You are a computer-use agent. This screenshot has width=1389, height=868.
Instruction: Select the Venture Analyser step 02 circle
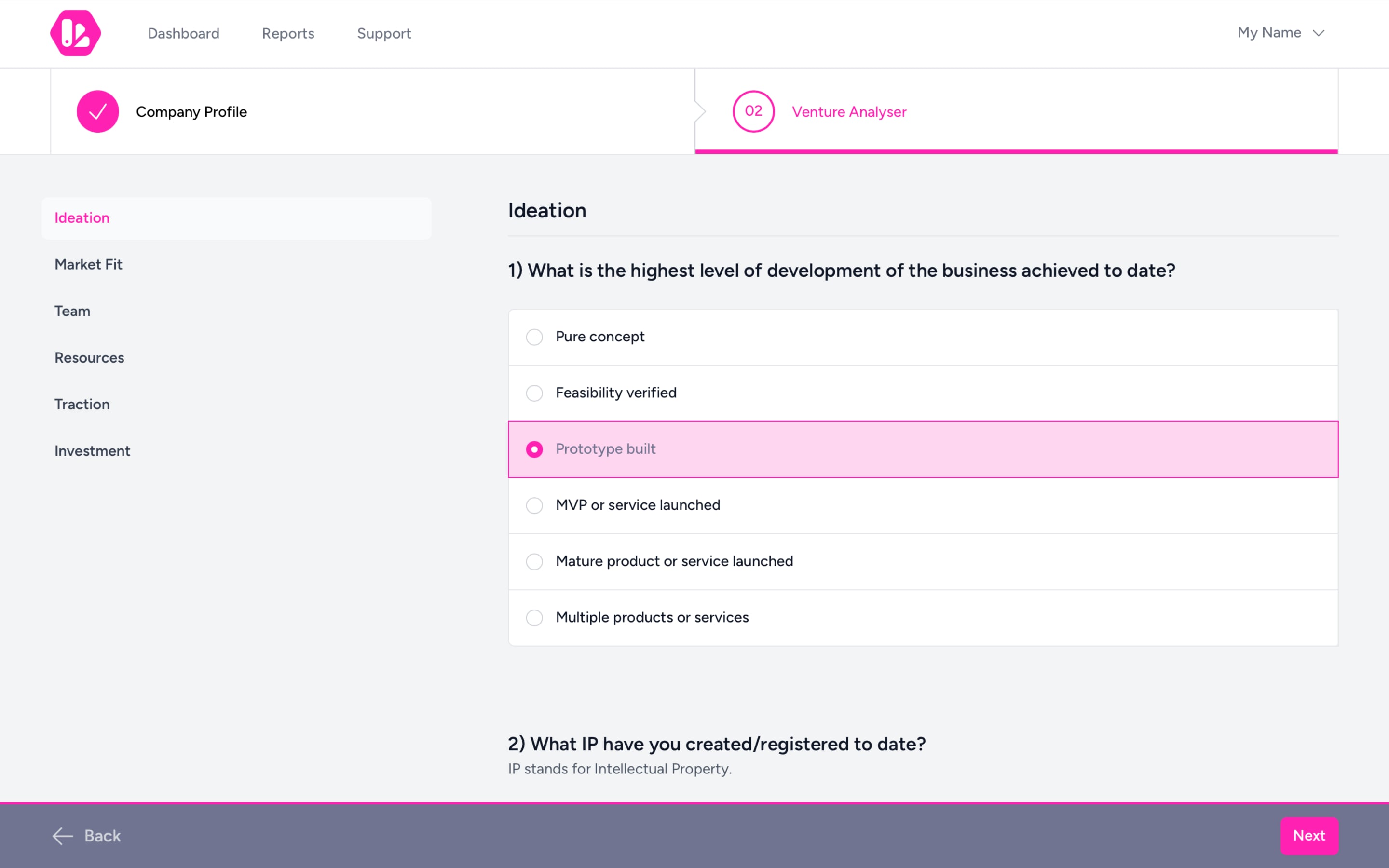[753, 111]
